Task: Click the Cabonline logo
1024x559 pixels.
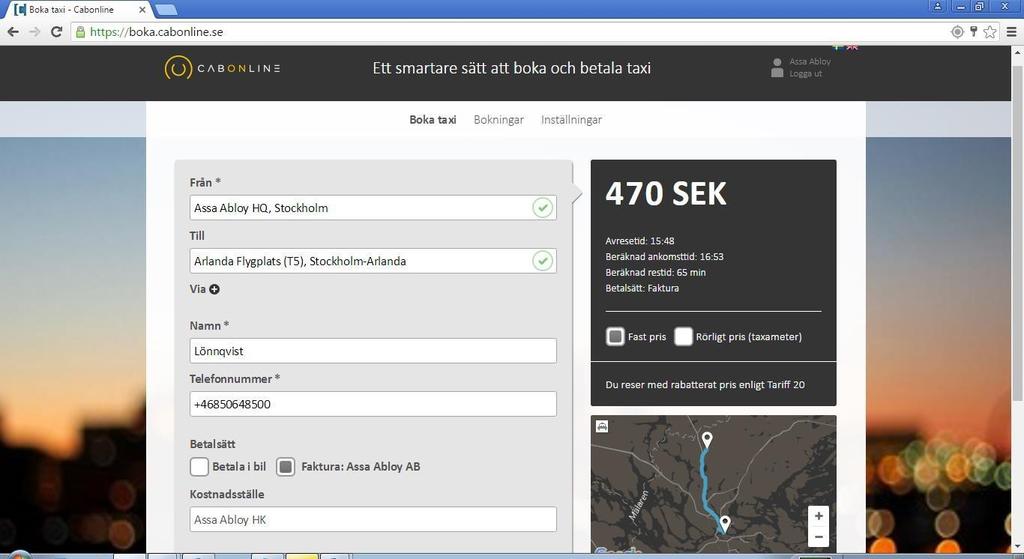Action: [x=222, y=68]
